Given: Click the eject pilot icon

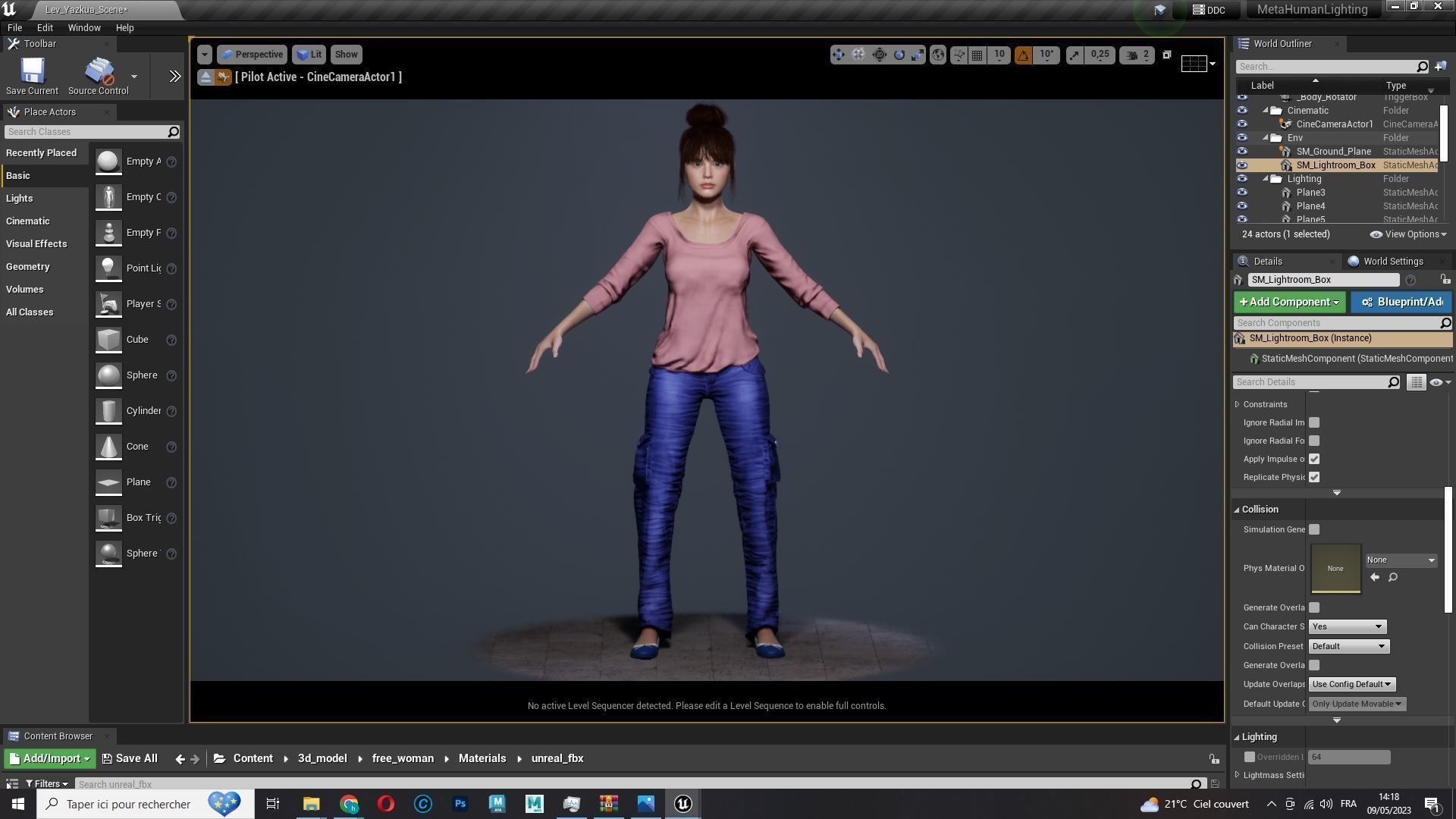Looking at the screenshot, I should (x=206, y=77).
